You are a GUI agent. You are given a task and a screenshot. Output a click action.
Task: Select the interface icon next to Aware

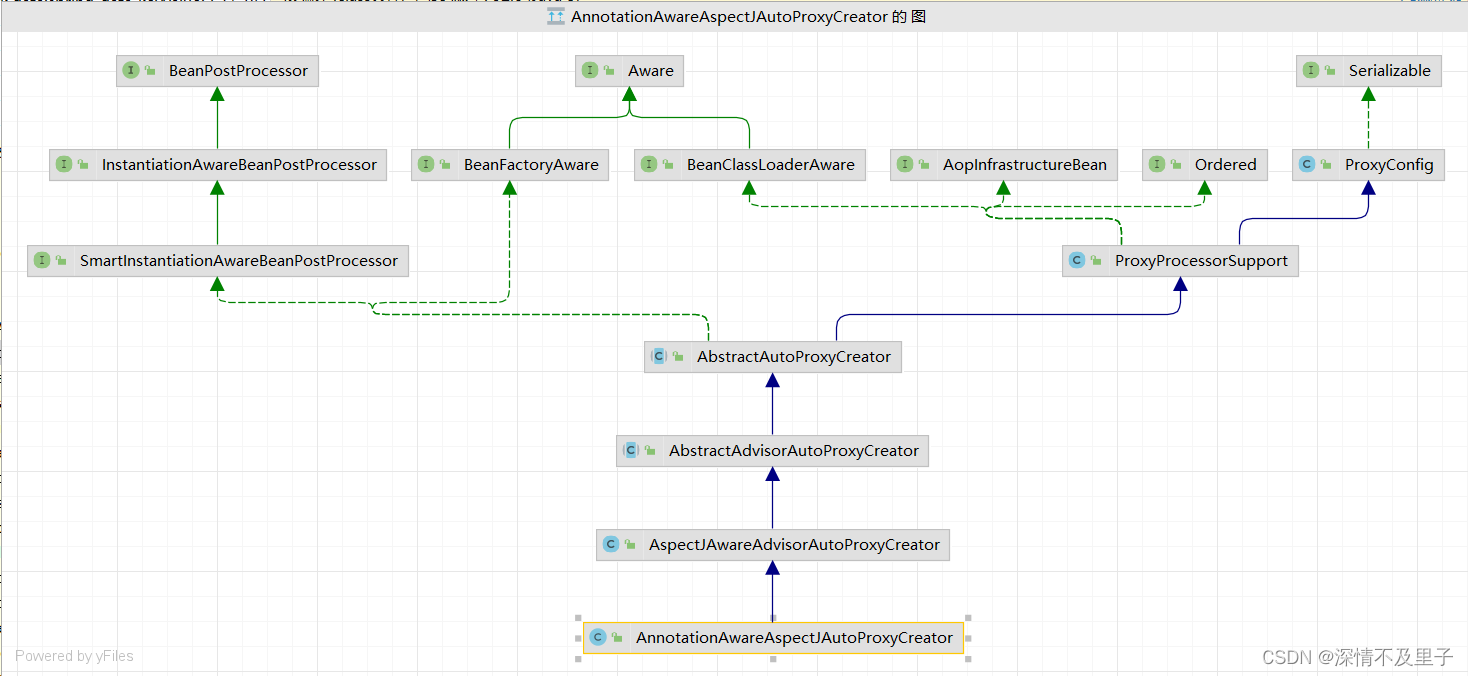(x=591, y=70)
